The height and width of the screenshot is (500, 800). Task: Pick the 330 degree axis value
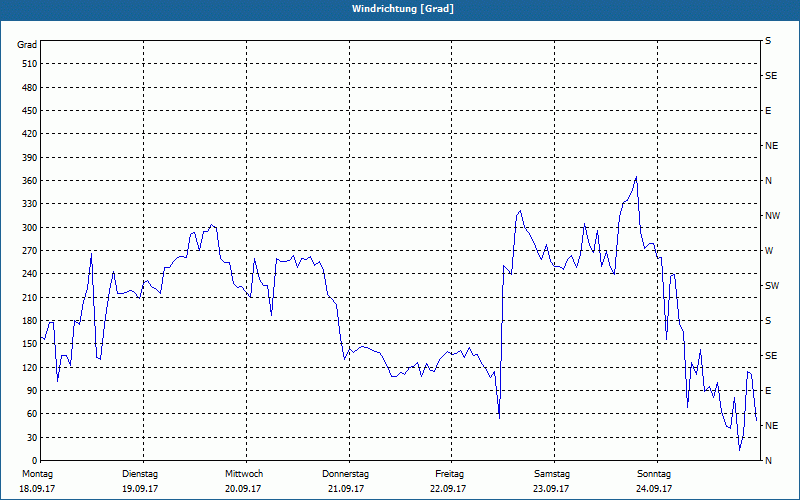(x=30, y=204)
